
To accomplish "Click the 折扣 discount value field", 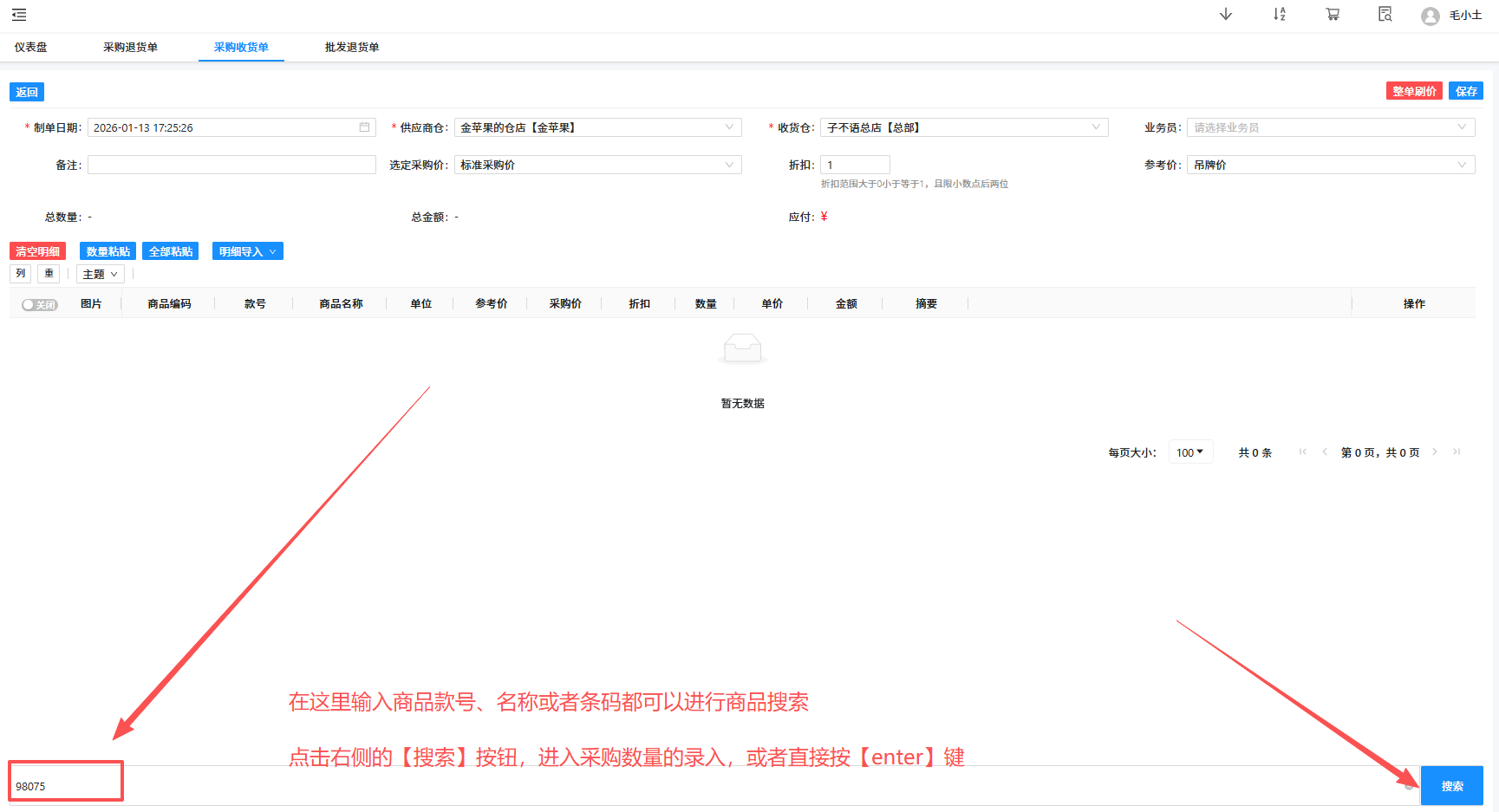I will [x=855, y=164].
